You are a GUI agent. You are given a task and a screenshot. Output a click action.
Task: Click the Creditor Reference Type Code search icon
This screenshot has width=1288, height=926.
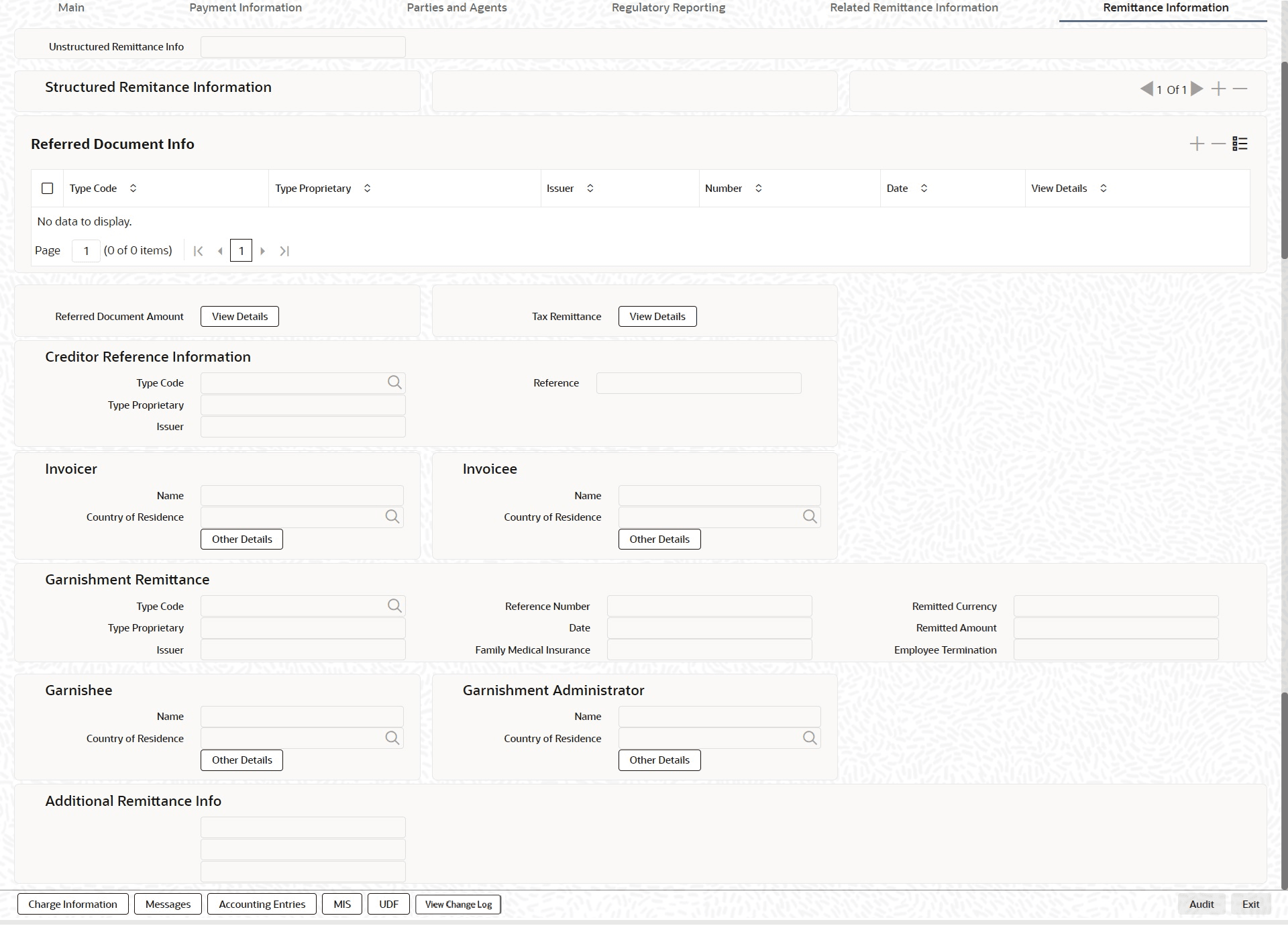(394, 382)
